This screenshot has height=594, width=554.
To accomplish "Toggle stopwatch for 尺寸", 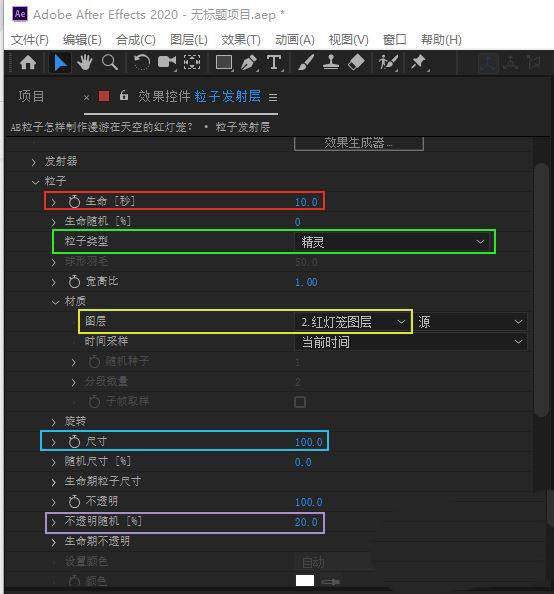I will 74,441.
